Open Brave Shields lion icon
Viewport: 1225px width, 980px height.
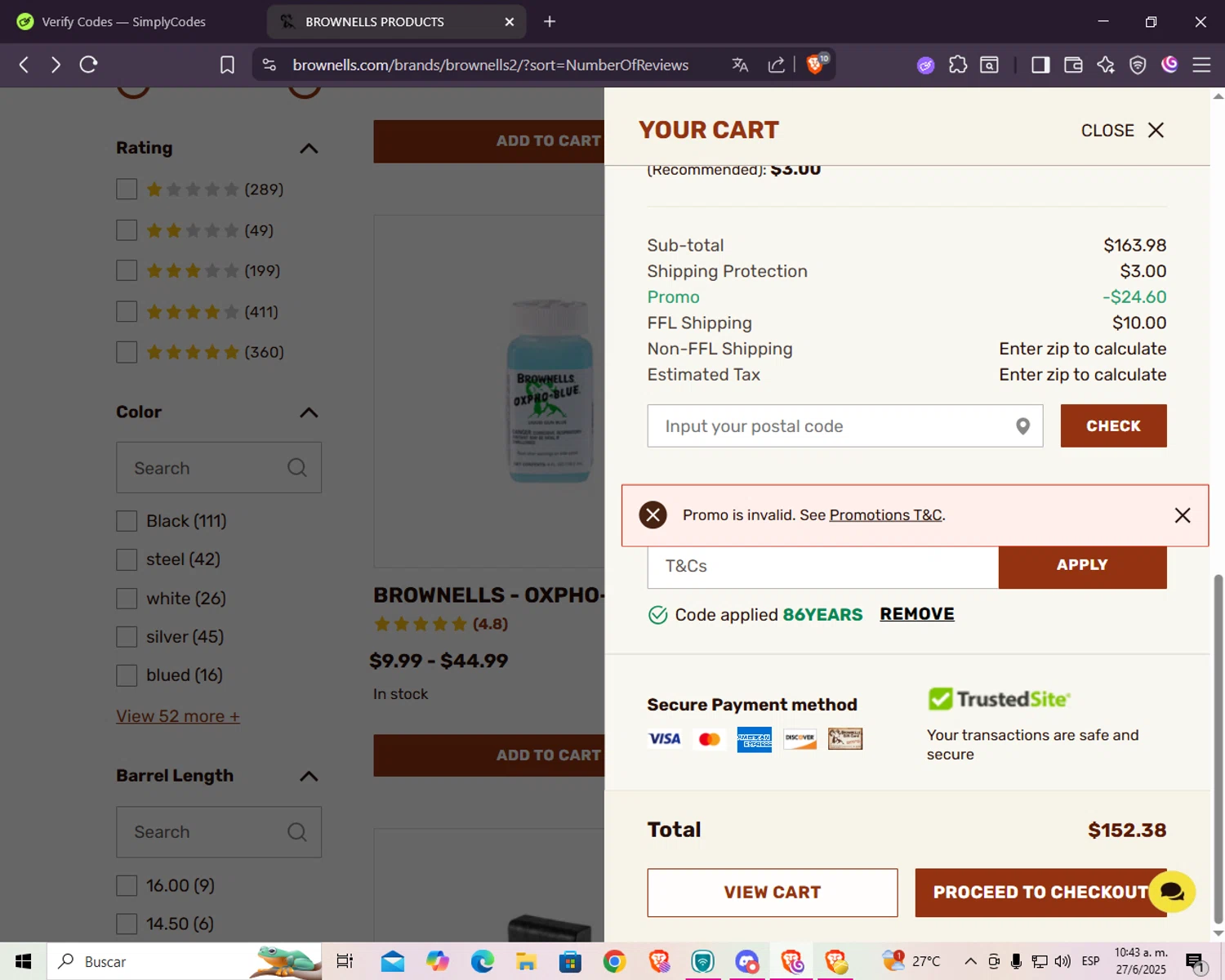tap(816, 64)
